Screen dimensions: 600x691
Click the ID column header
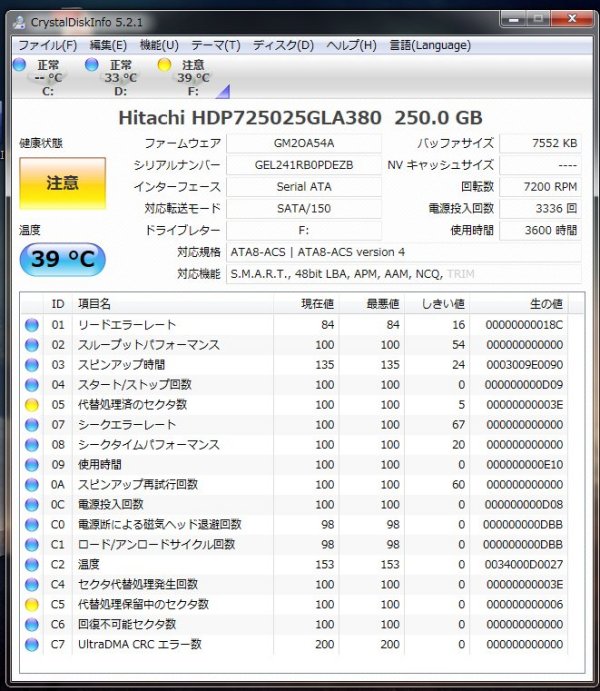tap(58, 304)
